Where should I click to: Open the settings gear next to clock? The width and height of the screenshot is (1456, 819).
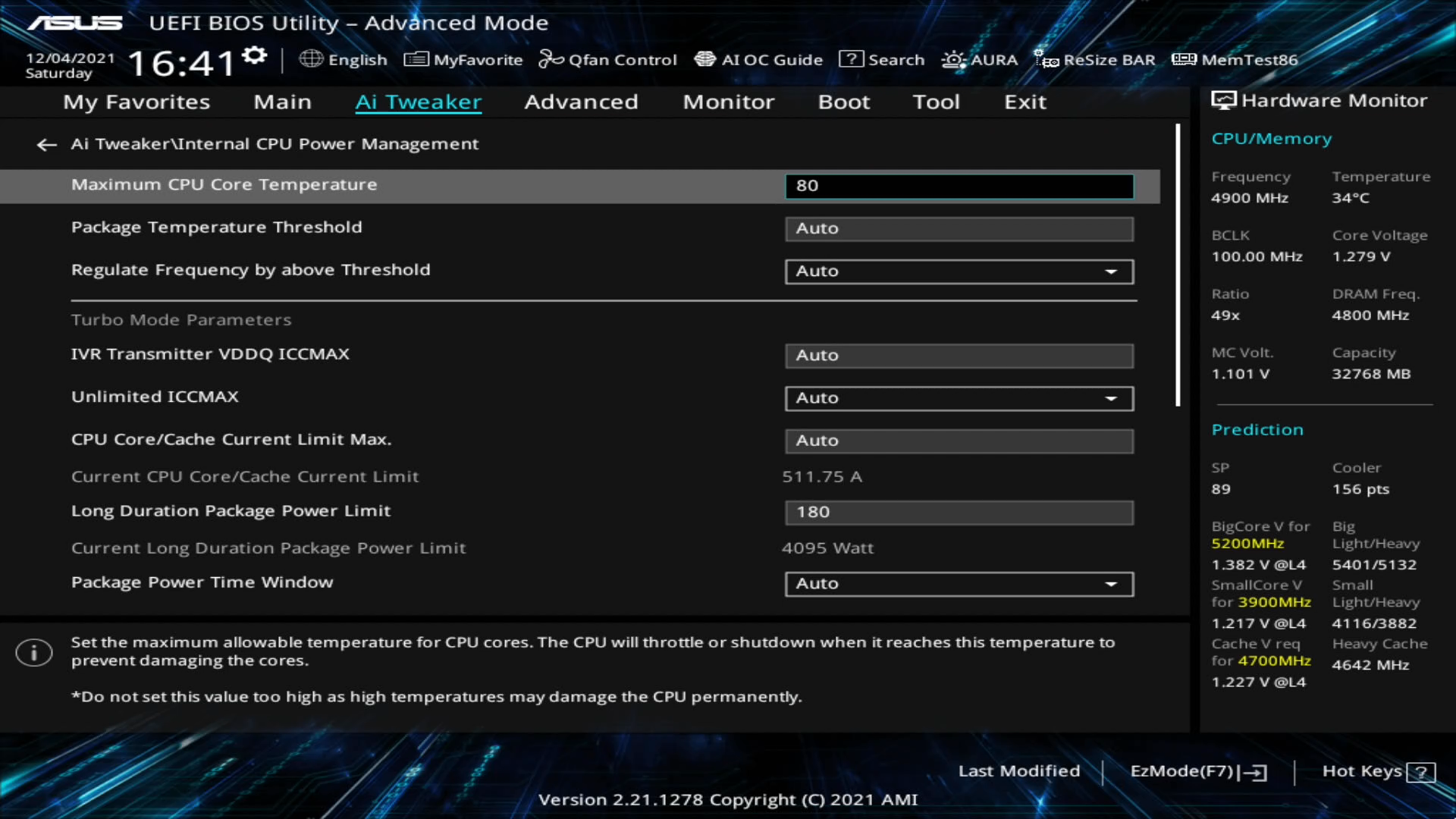pyautogui.click(x=255, y=55)
